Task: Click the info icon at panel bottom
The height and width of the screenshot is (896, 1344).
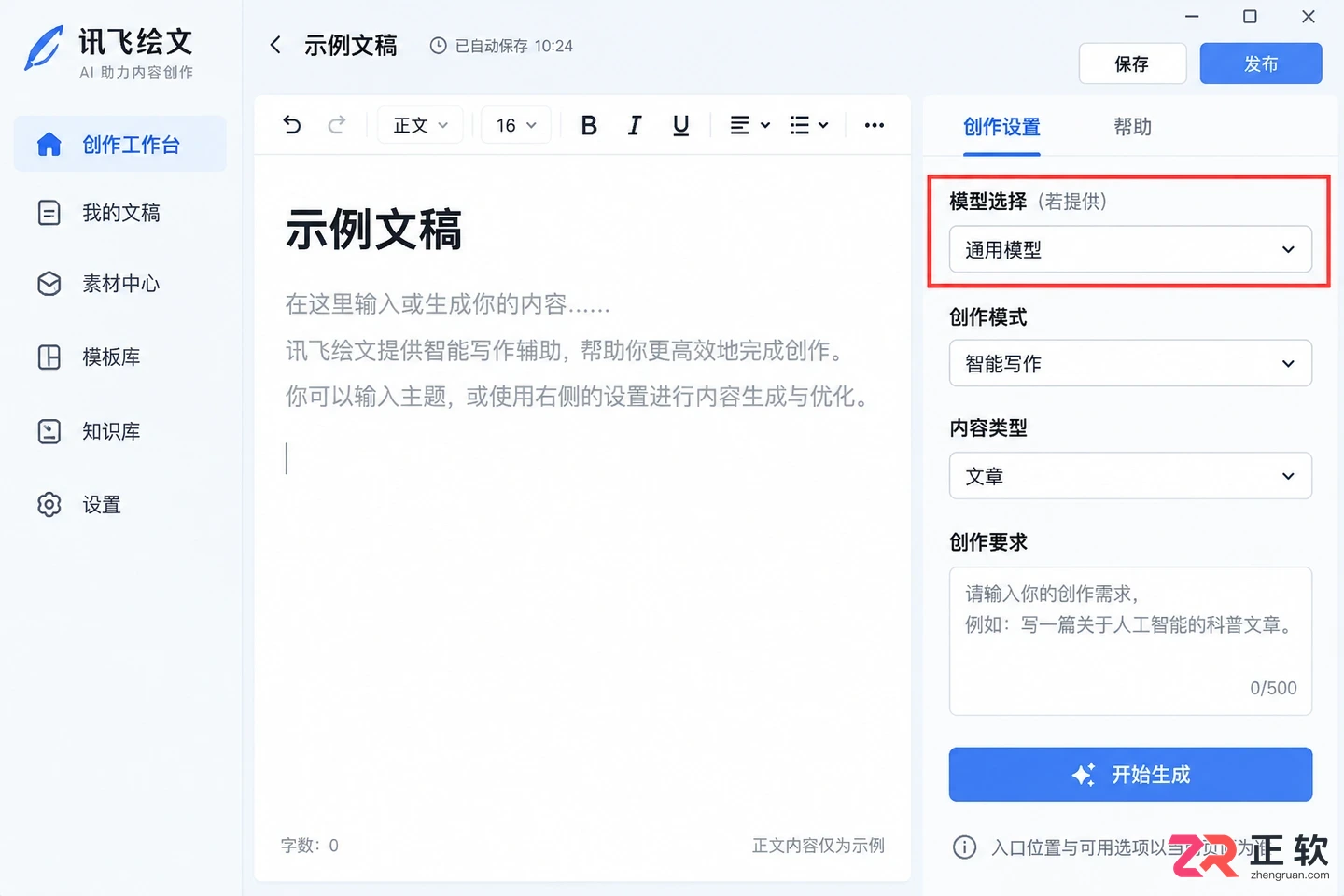Action: click(964, 847)
